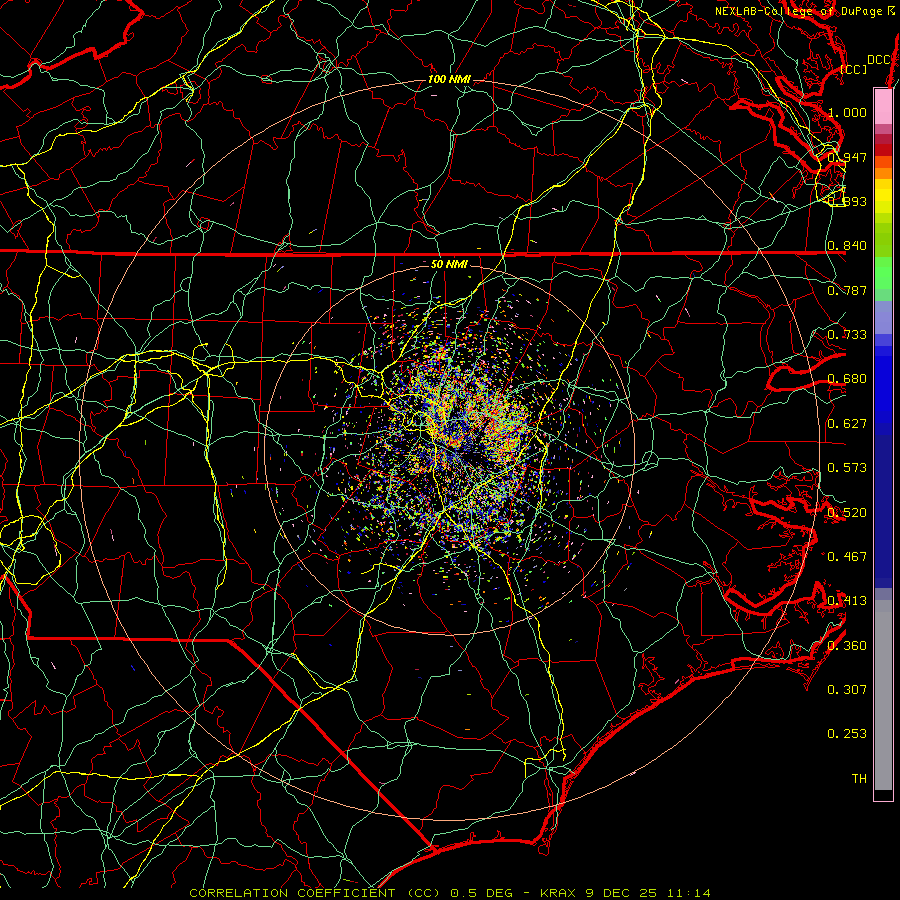Click the Correlation Coefficient KRAX caption text
This screenshot has height=900, width=900.
[x=450, y=893]
